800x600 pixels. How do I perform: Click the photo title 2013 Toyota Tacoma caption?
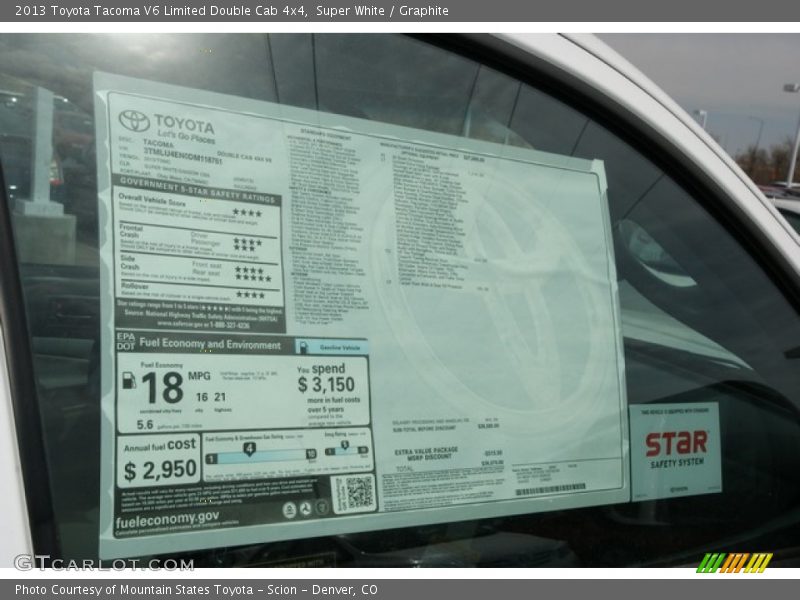[232, 11]
